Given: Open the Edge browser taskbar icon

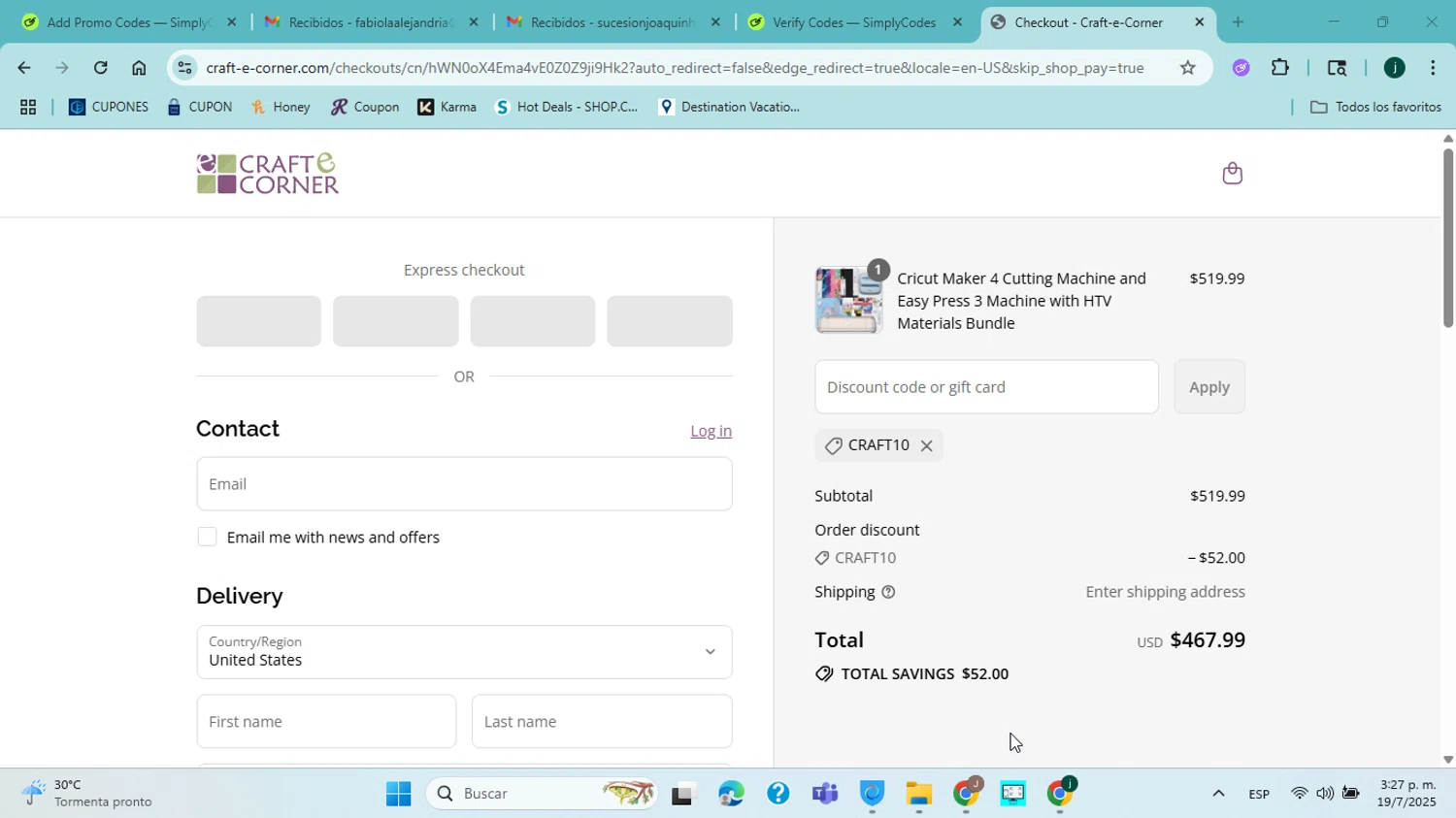Looking at the screenshot, I should pos(731,794).
